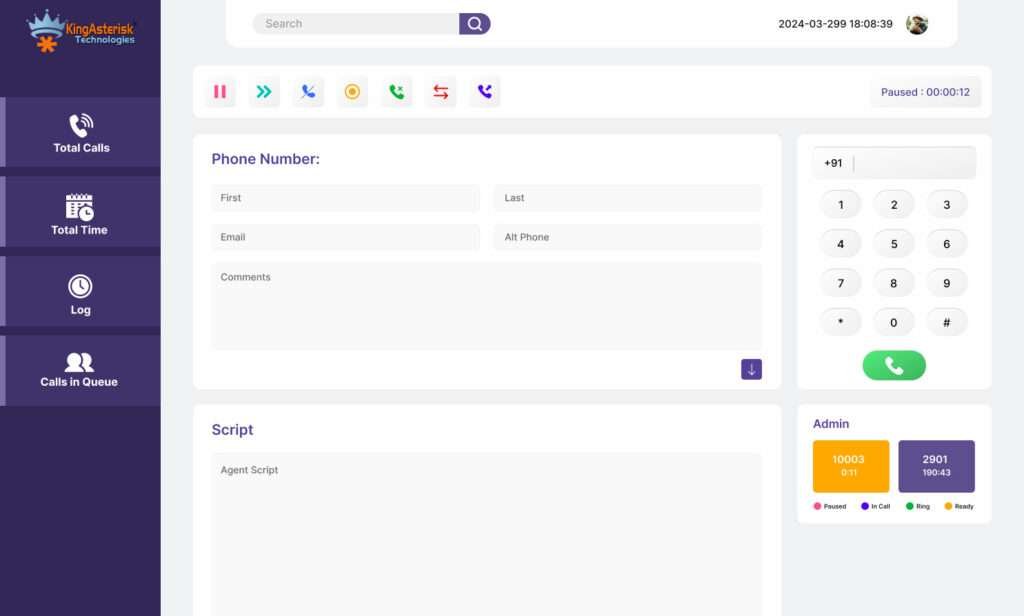Select agent 10003 in the Admin panel
The width and height of the screenshot is (1024, 616).
coord(849,465)
